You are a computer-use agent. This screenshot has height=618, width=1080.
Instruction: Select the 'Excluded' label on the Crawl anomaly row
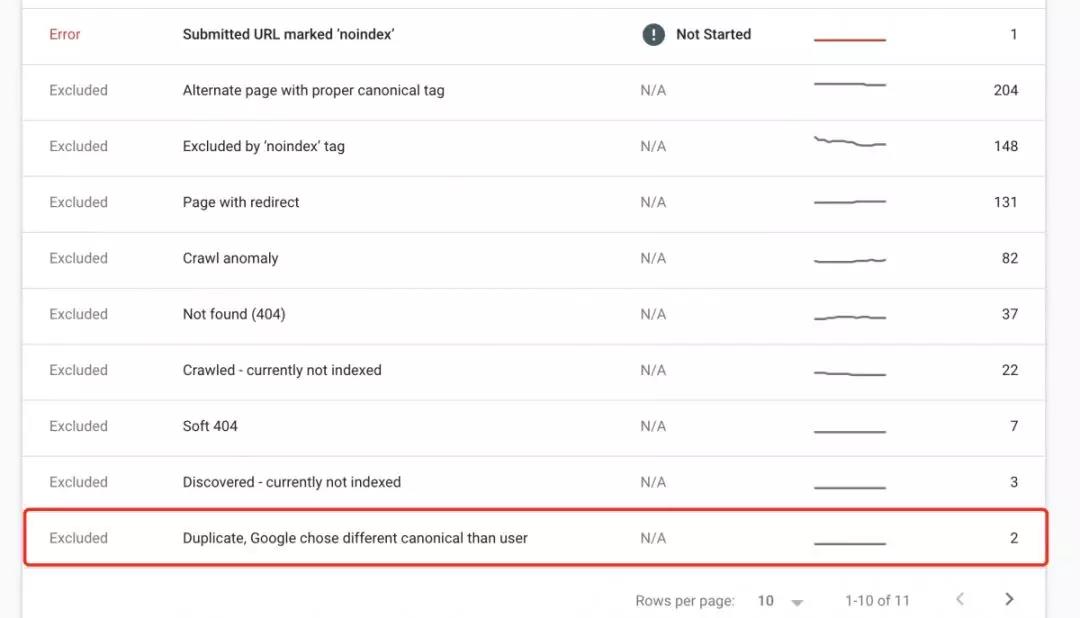point(78,258)
